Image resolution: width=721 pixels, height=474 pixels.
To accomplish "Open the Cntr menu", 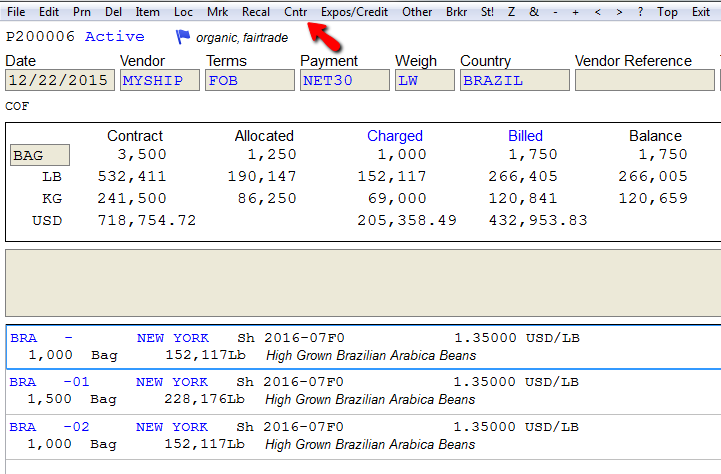I will click(295, 11).
